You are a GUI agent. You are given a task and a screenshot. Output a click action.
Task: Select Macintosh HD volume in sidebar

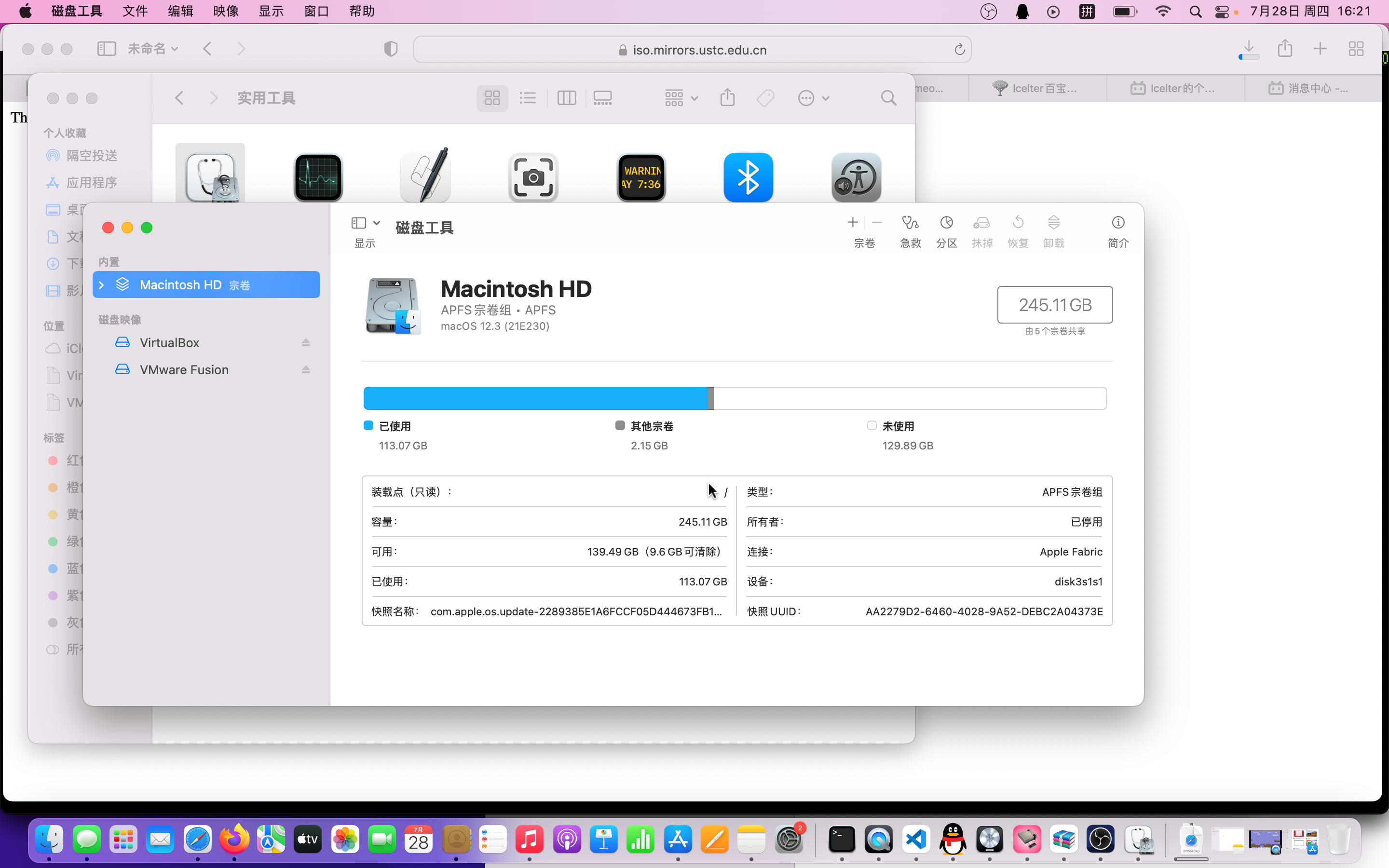(x=206, y=285)
